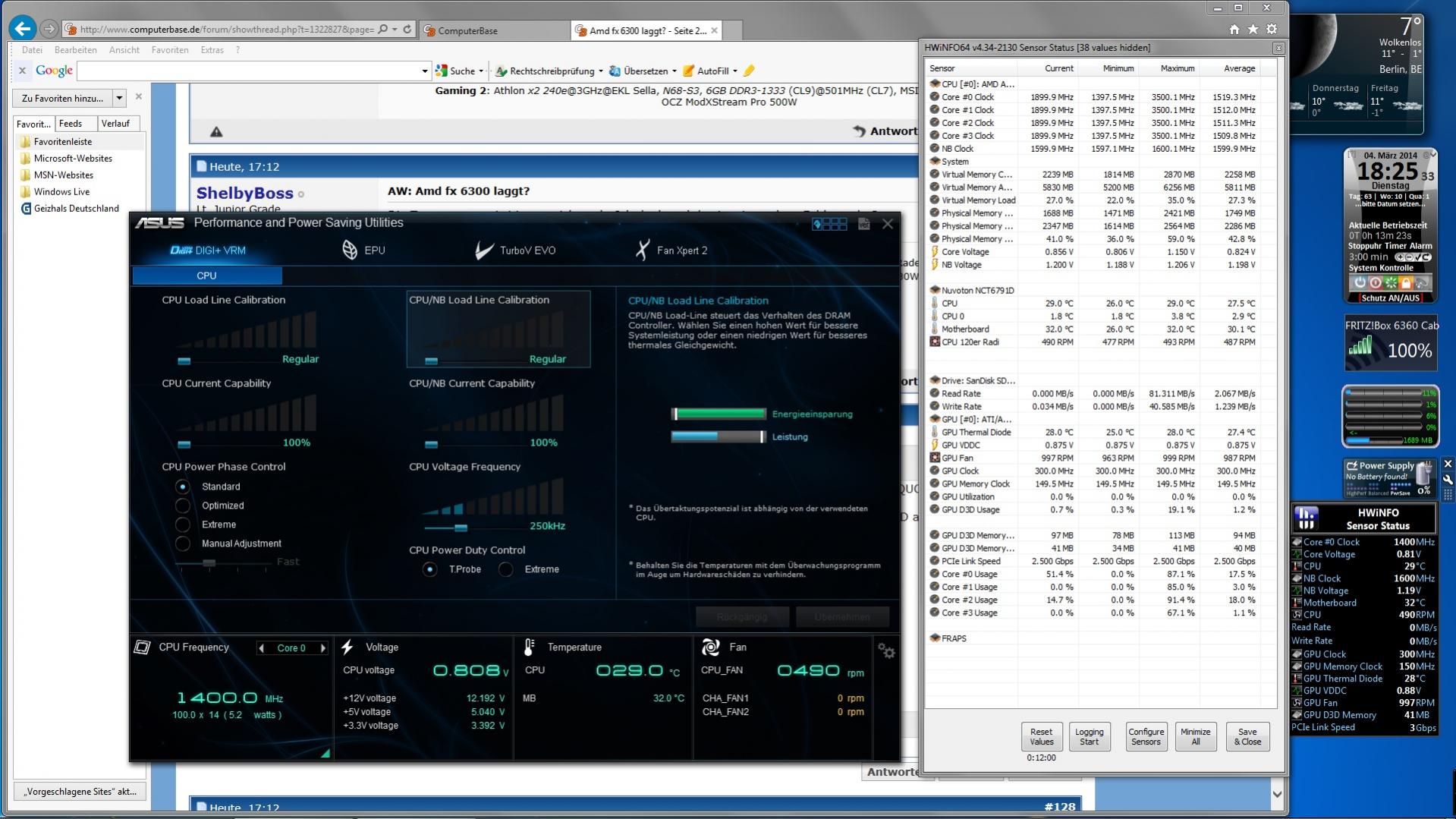Select Optimized CPU power phase control
Image resolution: width=1456 pixels, height=819 pixels.
tap(182, 506)
